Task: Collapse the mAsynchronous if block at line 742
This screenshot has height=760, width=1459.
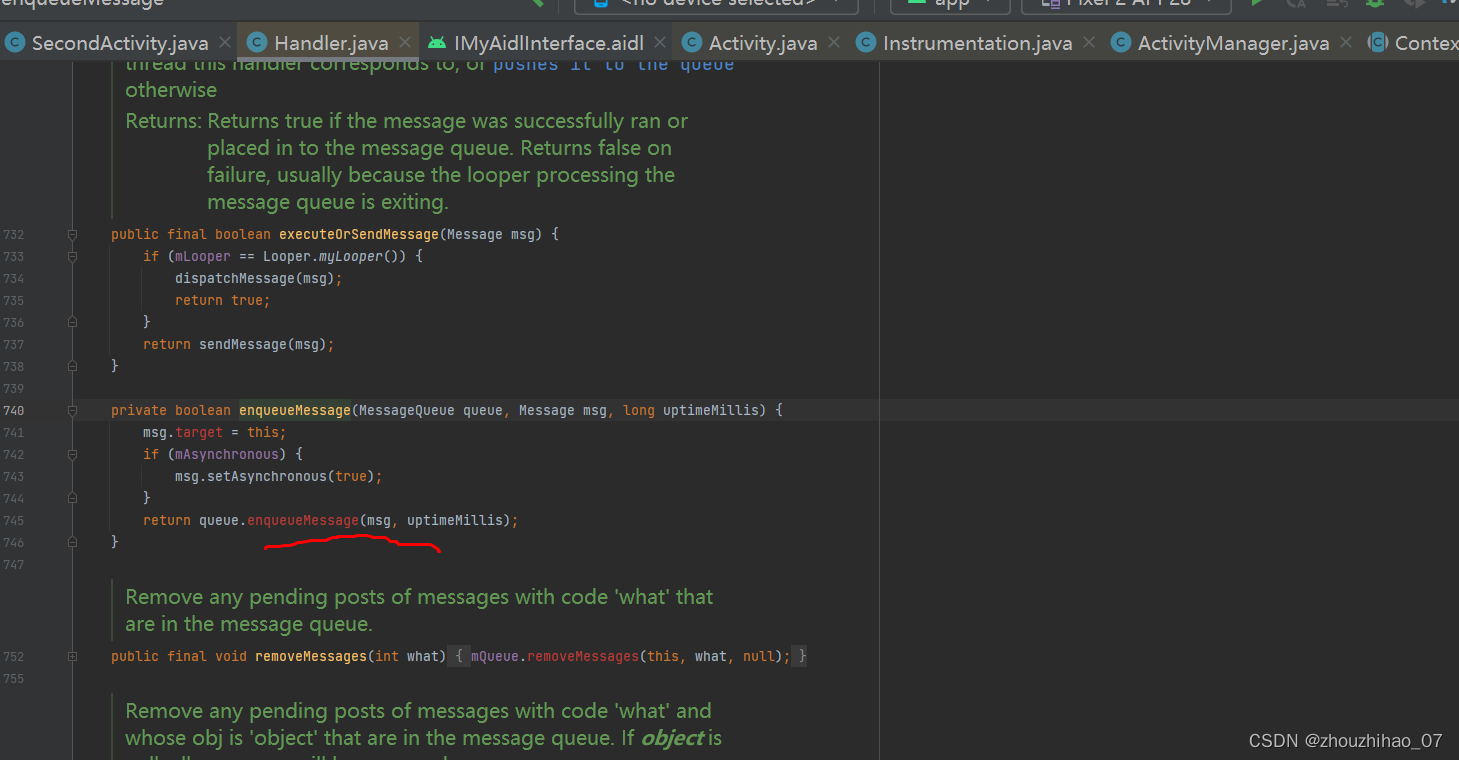Action: [72, 454]
